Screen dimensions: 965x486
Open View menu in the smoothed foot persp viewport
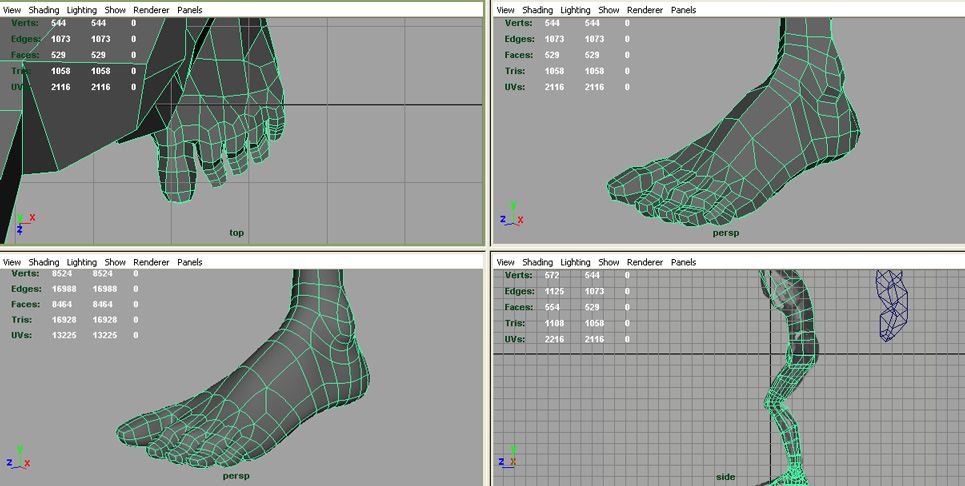click(13, 262)
